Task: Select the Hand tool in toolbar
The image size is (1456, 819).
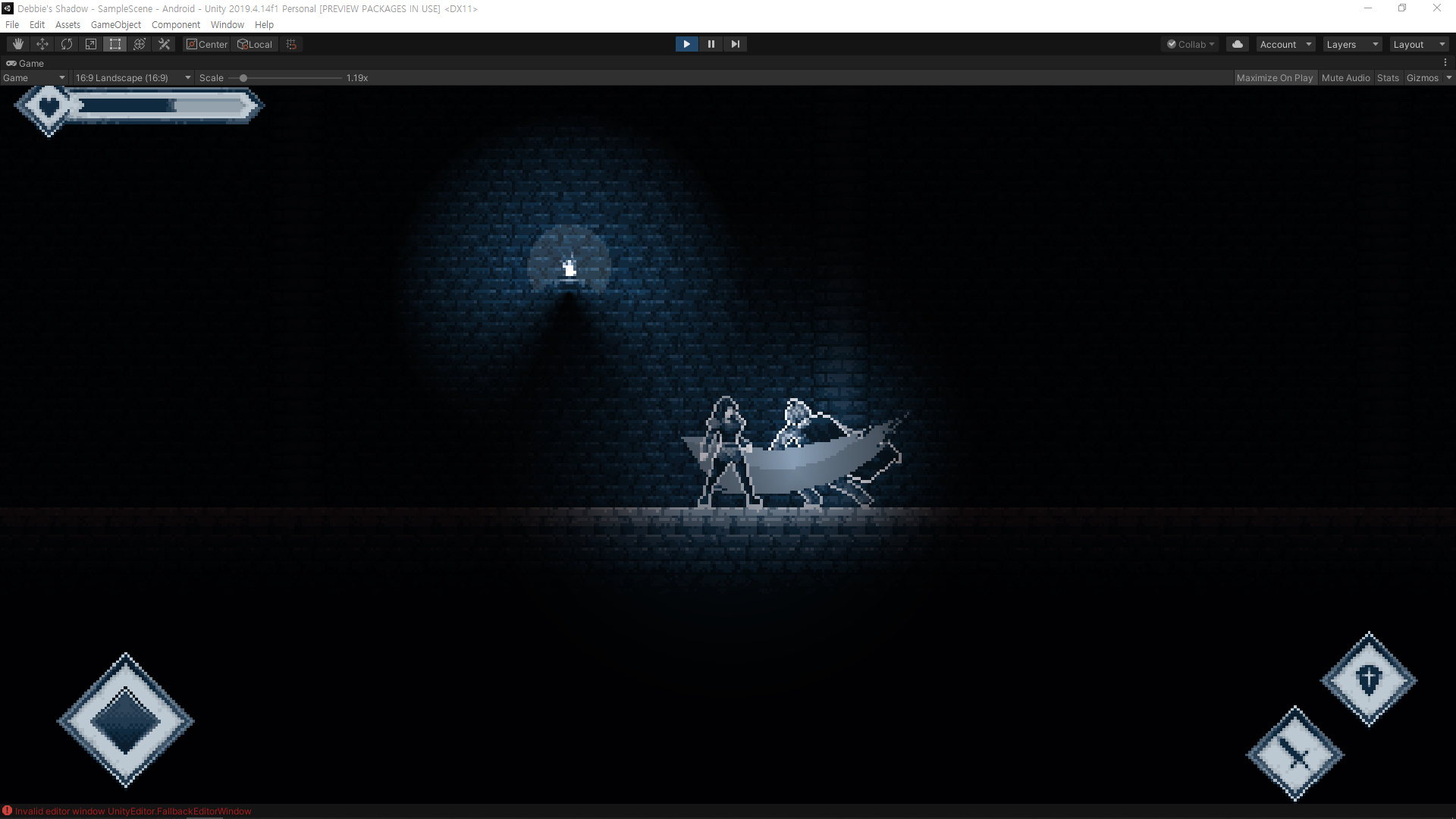Action: (18, 44)
